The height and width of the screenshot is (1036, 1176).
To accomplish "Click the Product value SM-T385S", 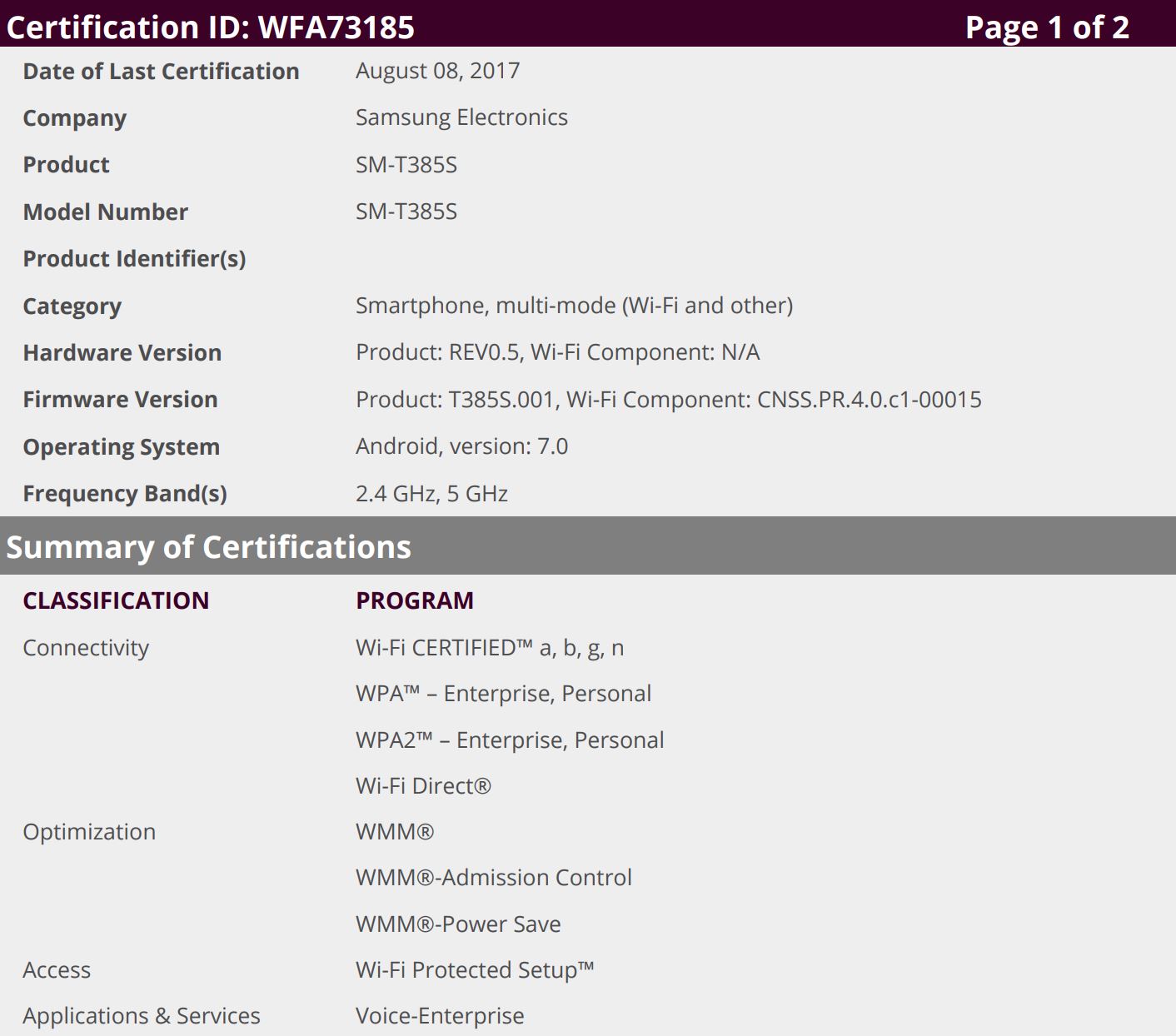I will point(406,165).
